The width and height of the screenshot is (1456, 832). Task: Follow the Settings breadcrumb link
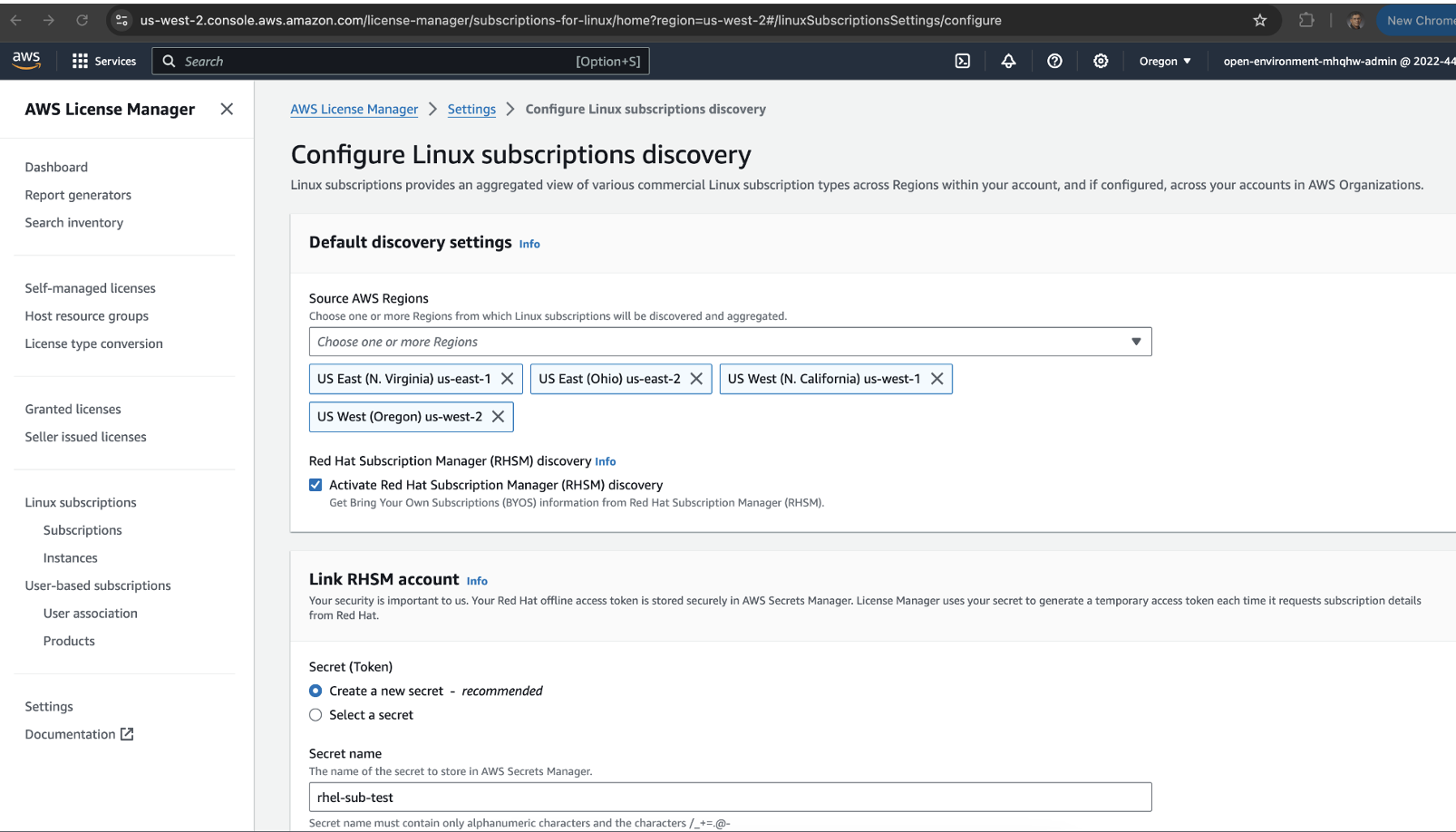coord(471,109)
